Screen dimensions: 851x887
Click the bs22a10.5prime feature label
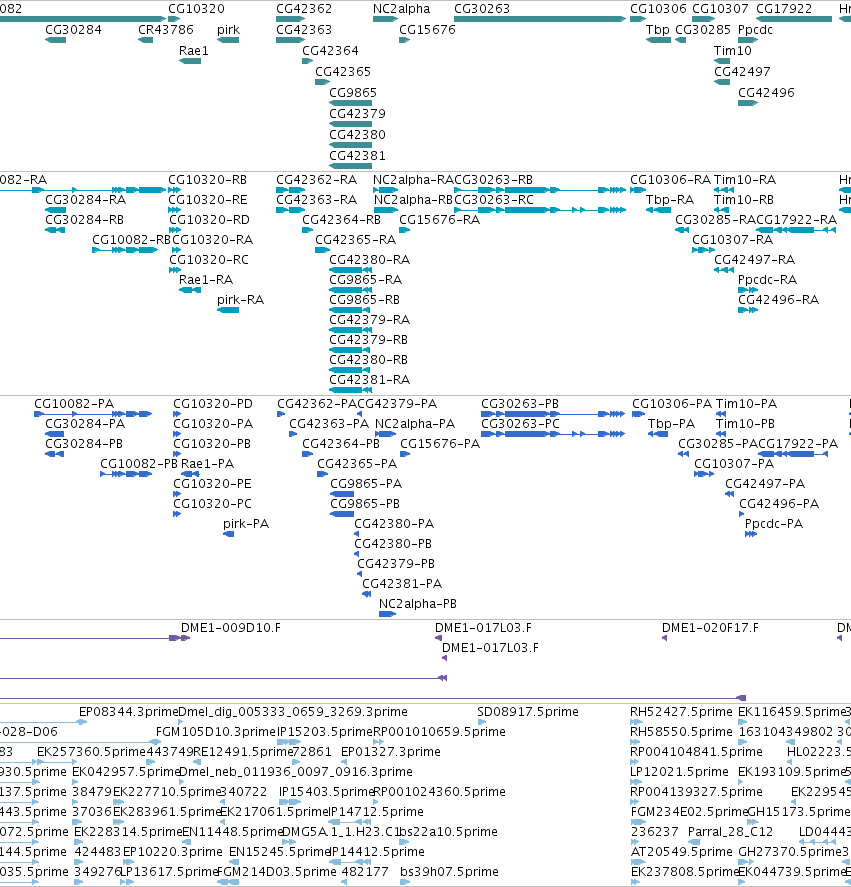pyautogui.click(x=449, y=832)
